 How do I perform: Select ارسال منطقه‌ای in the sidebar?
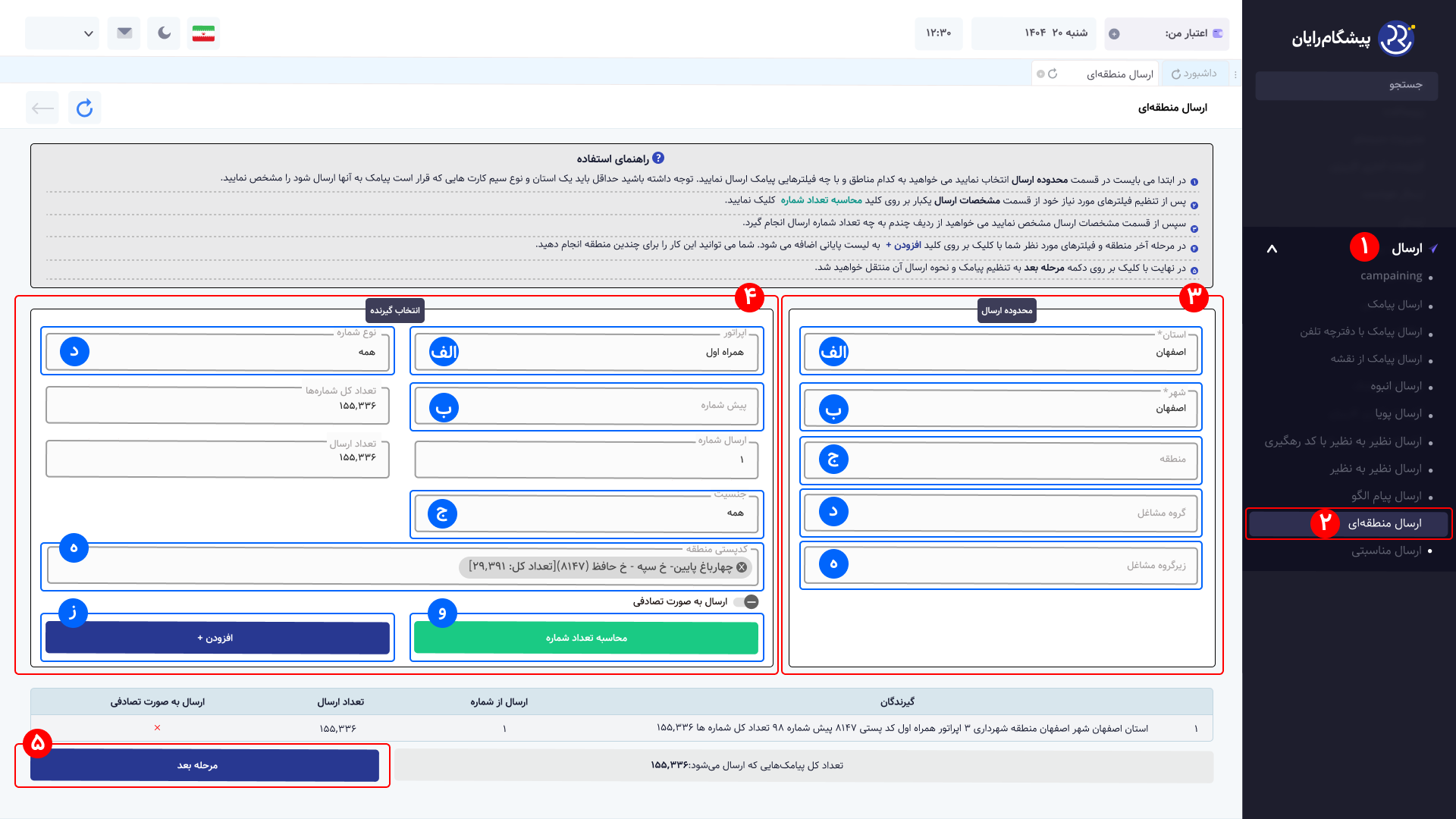[x=1348, y=523]
